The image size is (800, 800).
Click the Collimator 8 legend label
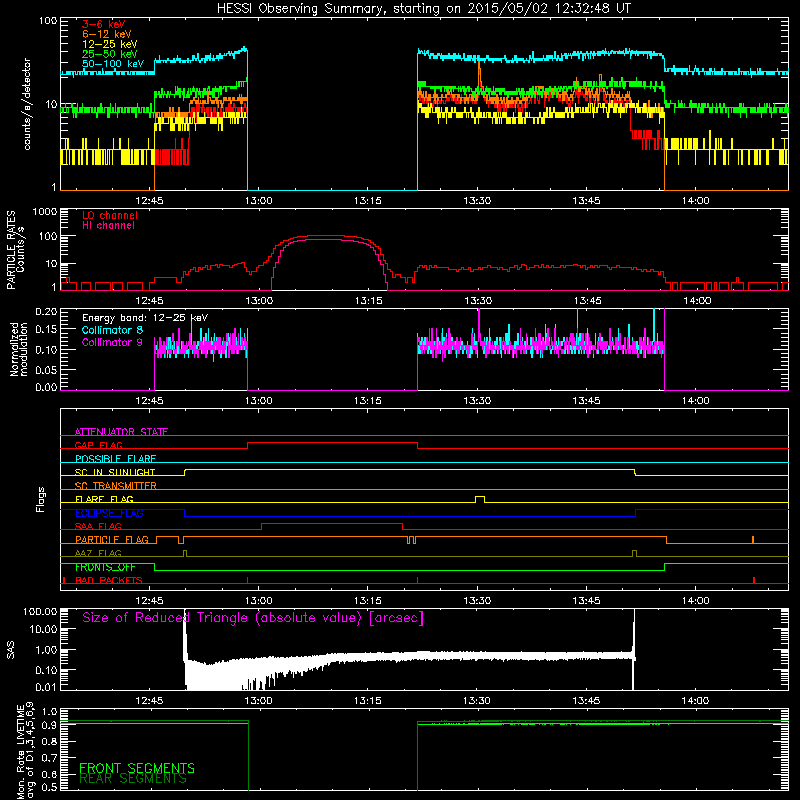[x=112, y=330]
